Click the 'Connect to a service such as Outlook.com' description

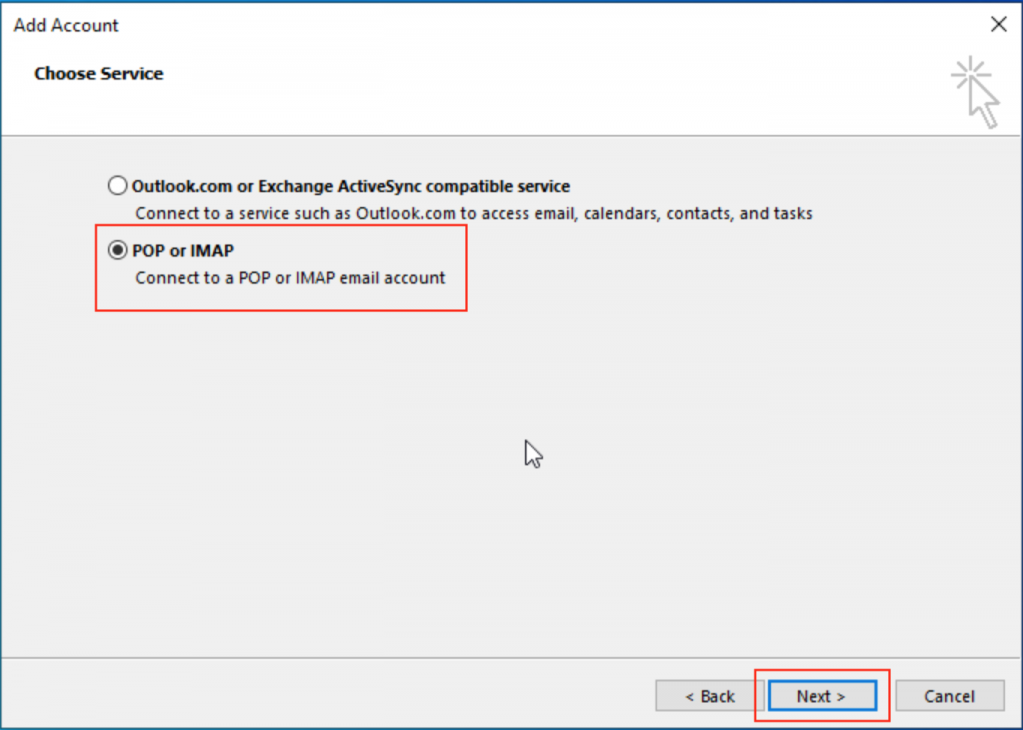(300, 213)
